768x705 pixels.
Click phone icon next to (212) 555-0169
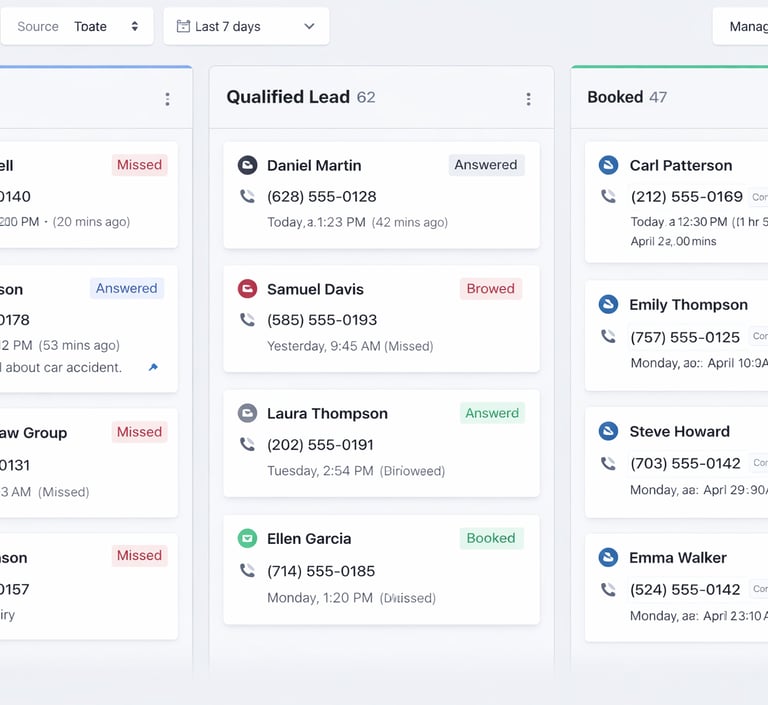click(608, 196)
